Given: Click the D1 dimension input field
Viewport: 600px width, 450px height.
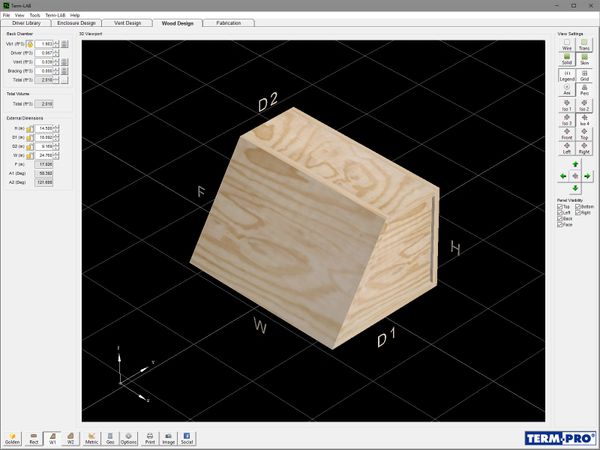Looking at the screenshot, I should (45, 137).
